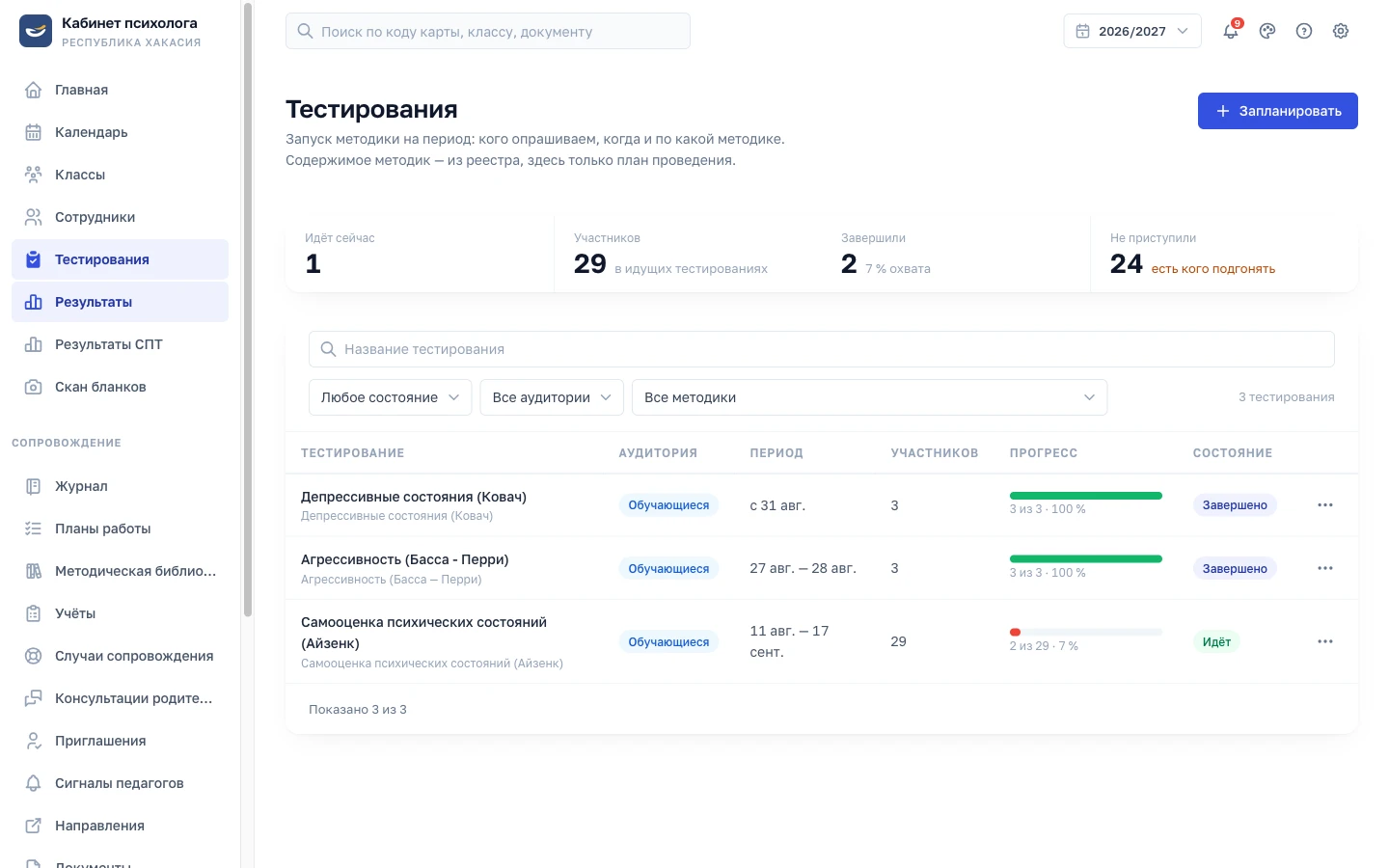Open settings gear icon in header
Image resolution: width=1389 pixels, height=868 pixels.
(x=1341, y=31)
